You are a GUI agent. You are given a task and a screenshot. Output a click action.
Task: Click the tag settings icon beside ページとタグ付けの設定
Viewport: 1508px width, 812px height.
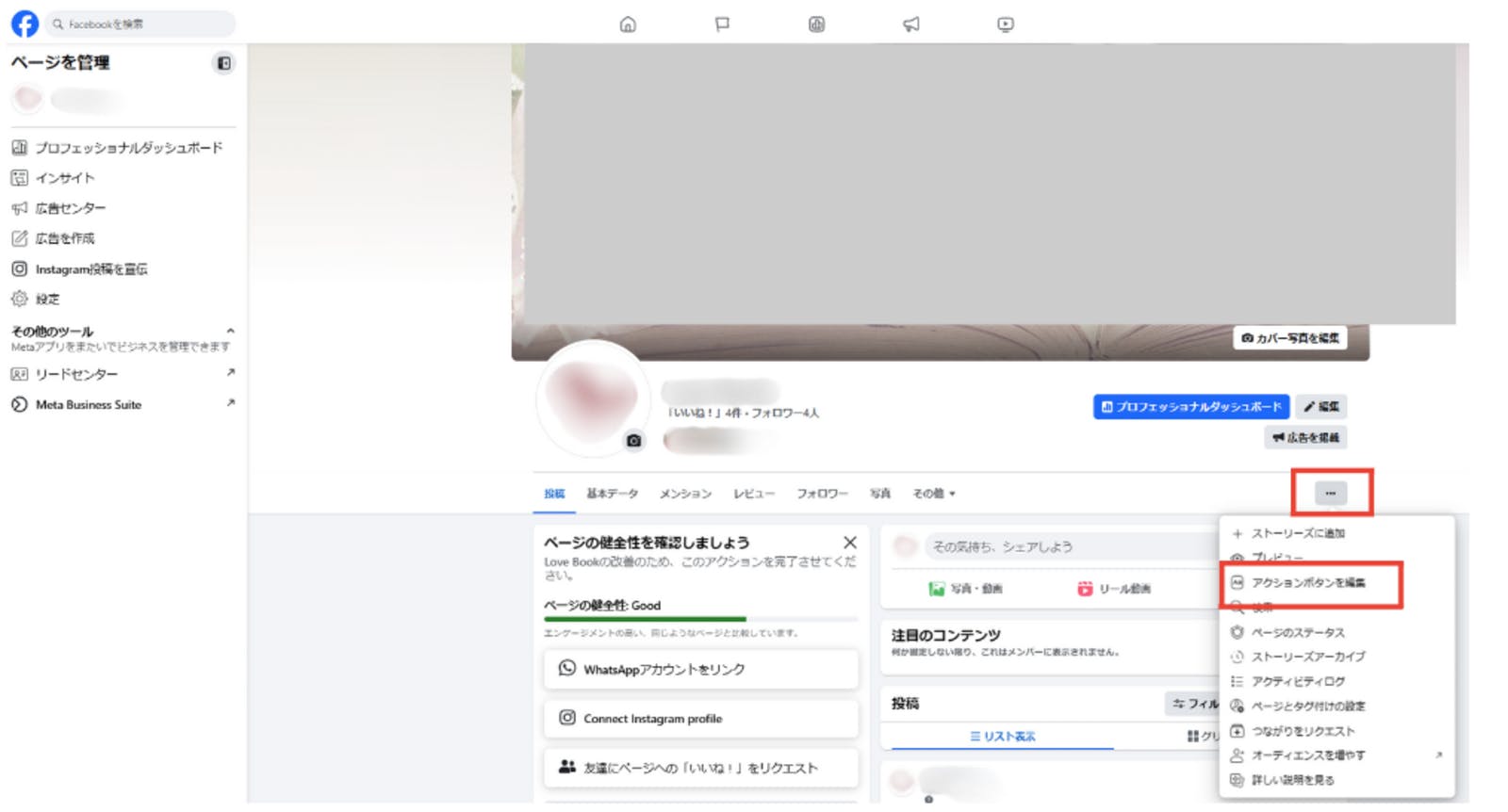[1238, 706]
